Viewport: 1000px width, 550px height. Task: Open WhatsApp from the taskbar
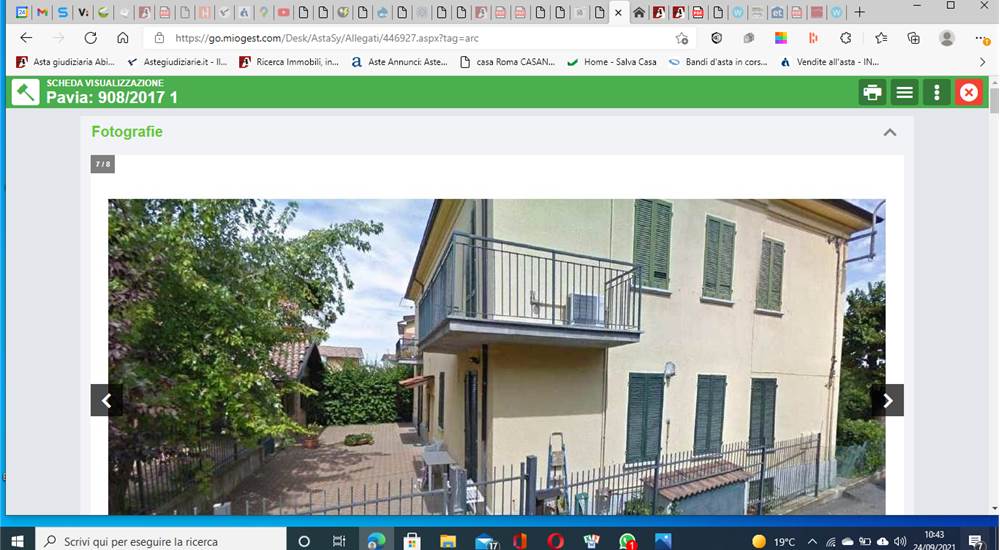click(628, 542)
